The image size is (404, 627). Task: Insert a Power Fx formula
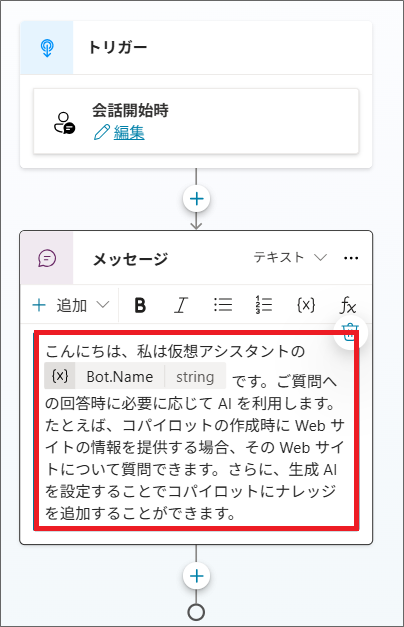coord(348,306)
